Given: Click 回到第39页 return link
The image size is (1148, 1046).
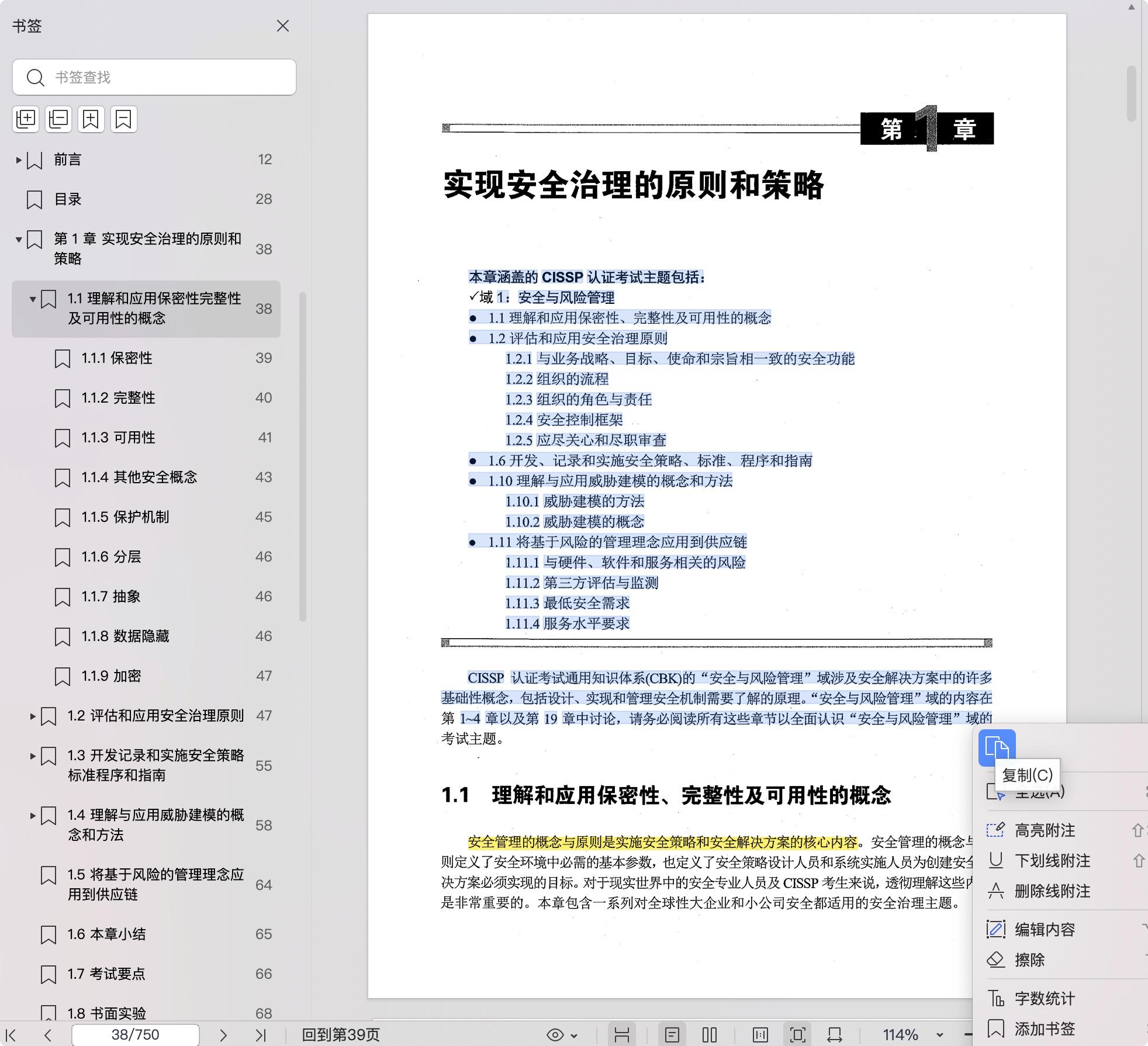Looking at the screenshot, I should coord(341,1035).
